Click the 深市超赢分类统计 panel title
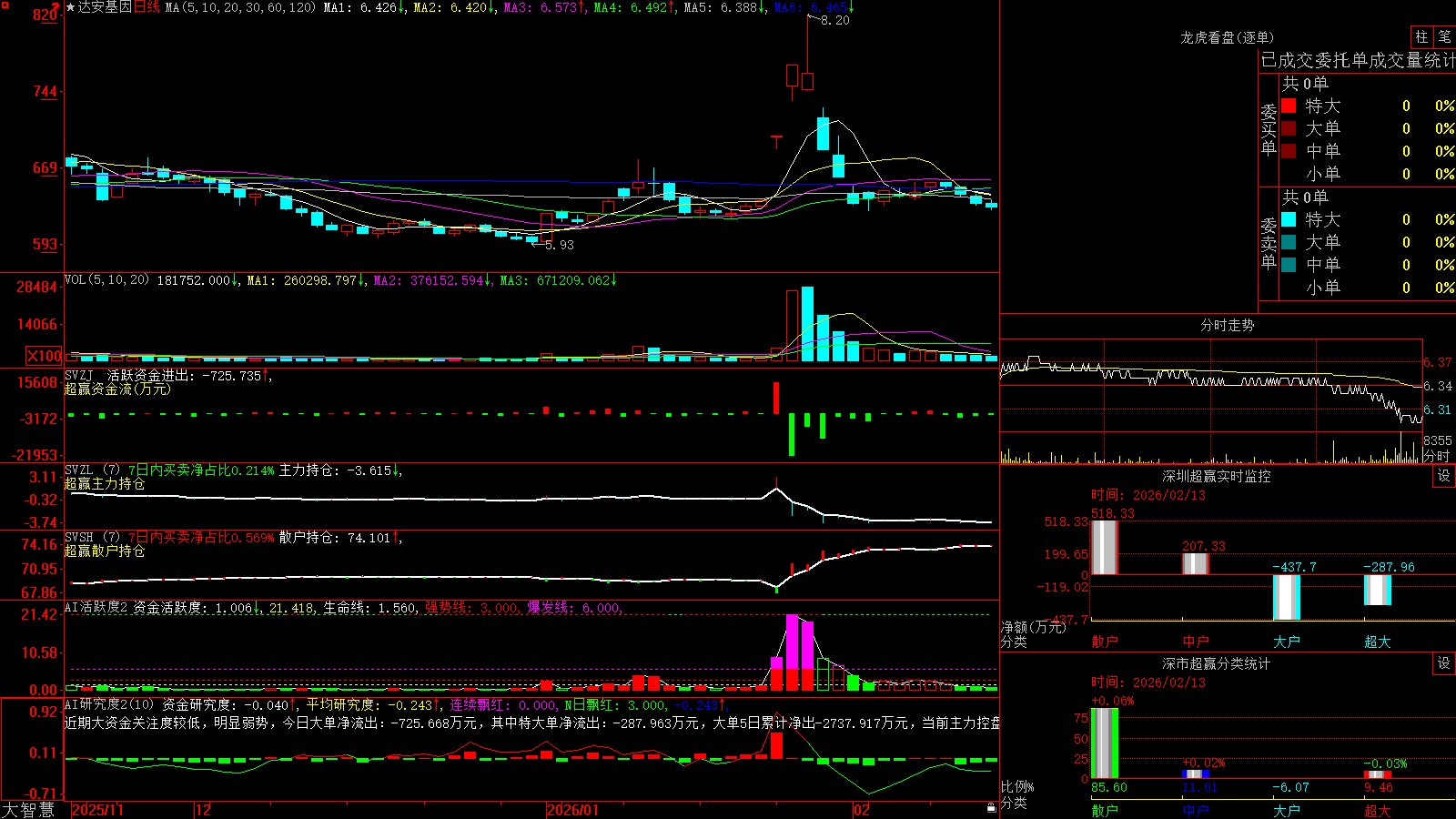Viewport: 1456px width, 819px height. coord(1217,663)
